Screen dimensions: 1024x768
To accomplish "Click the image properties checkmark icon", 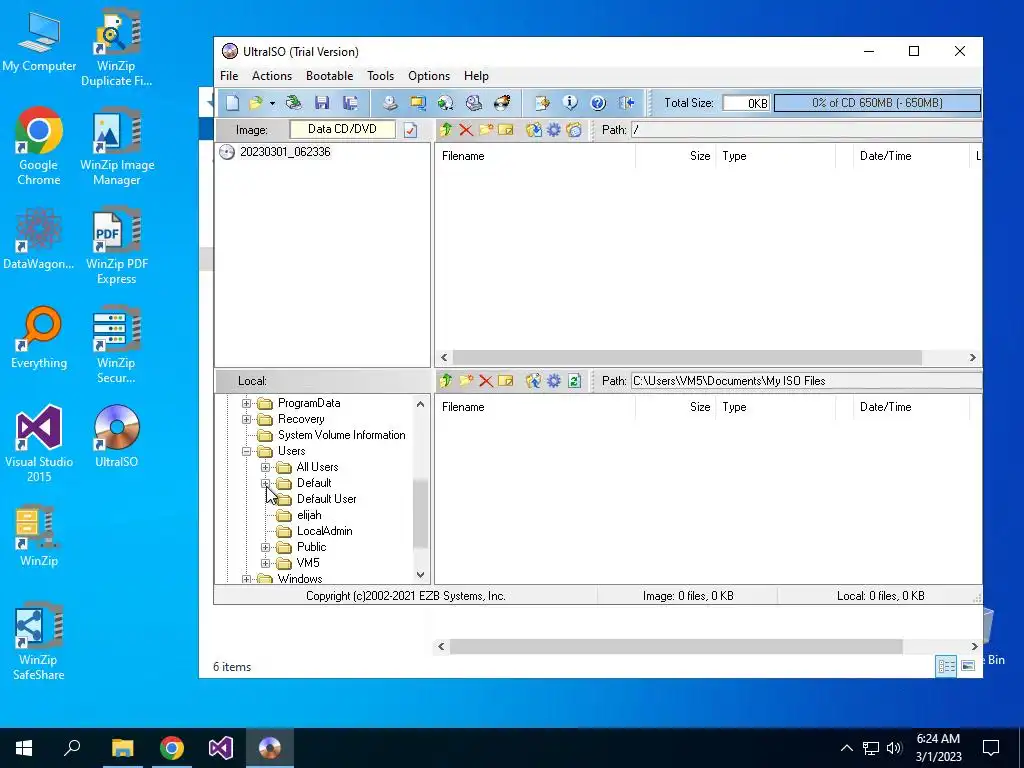I will (410, 130).
